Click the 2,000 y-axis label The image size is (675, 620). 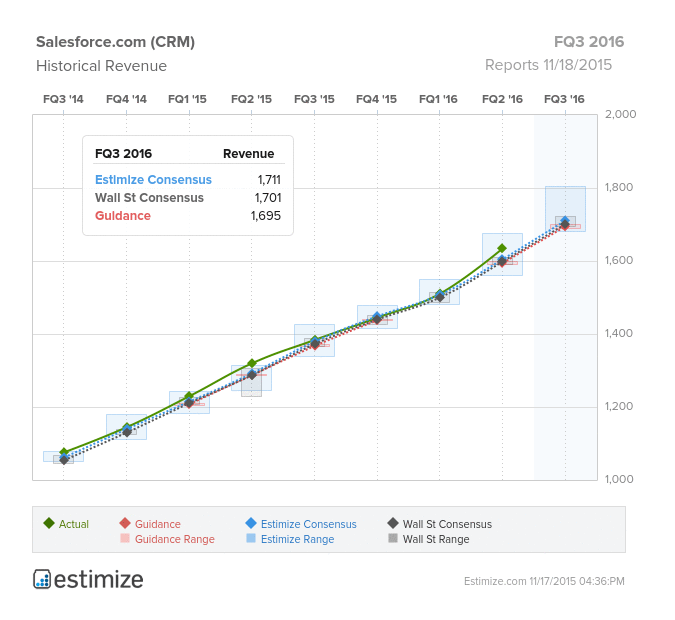coord(620,114)
